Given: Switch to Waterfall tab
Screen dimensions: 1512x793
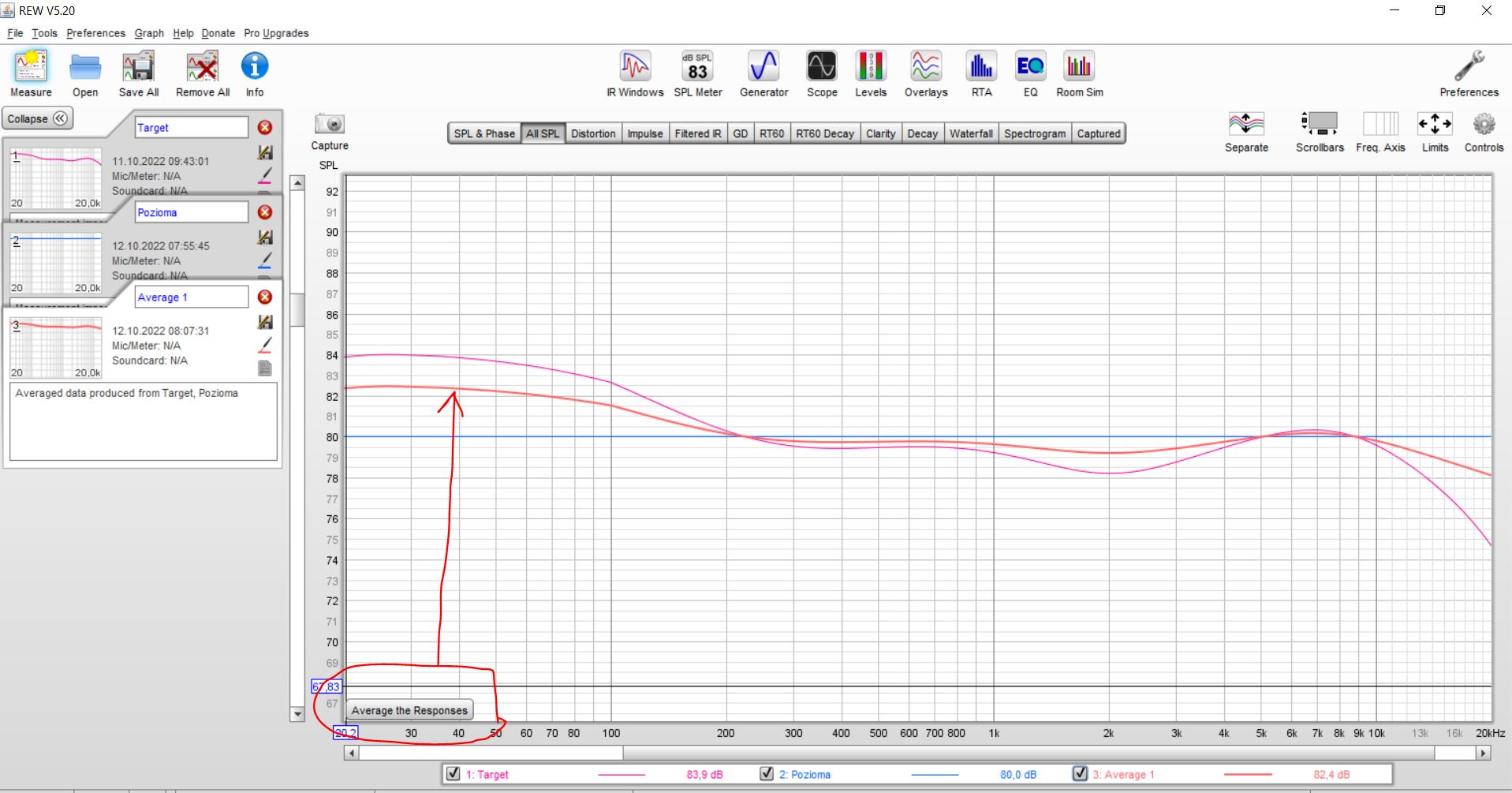Looking at the screenshot, I should [x=971, y=133].
